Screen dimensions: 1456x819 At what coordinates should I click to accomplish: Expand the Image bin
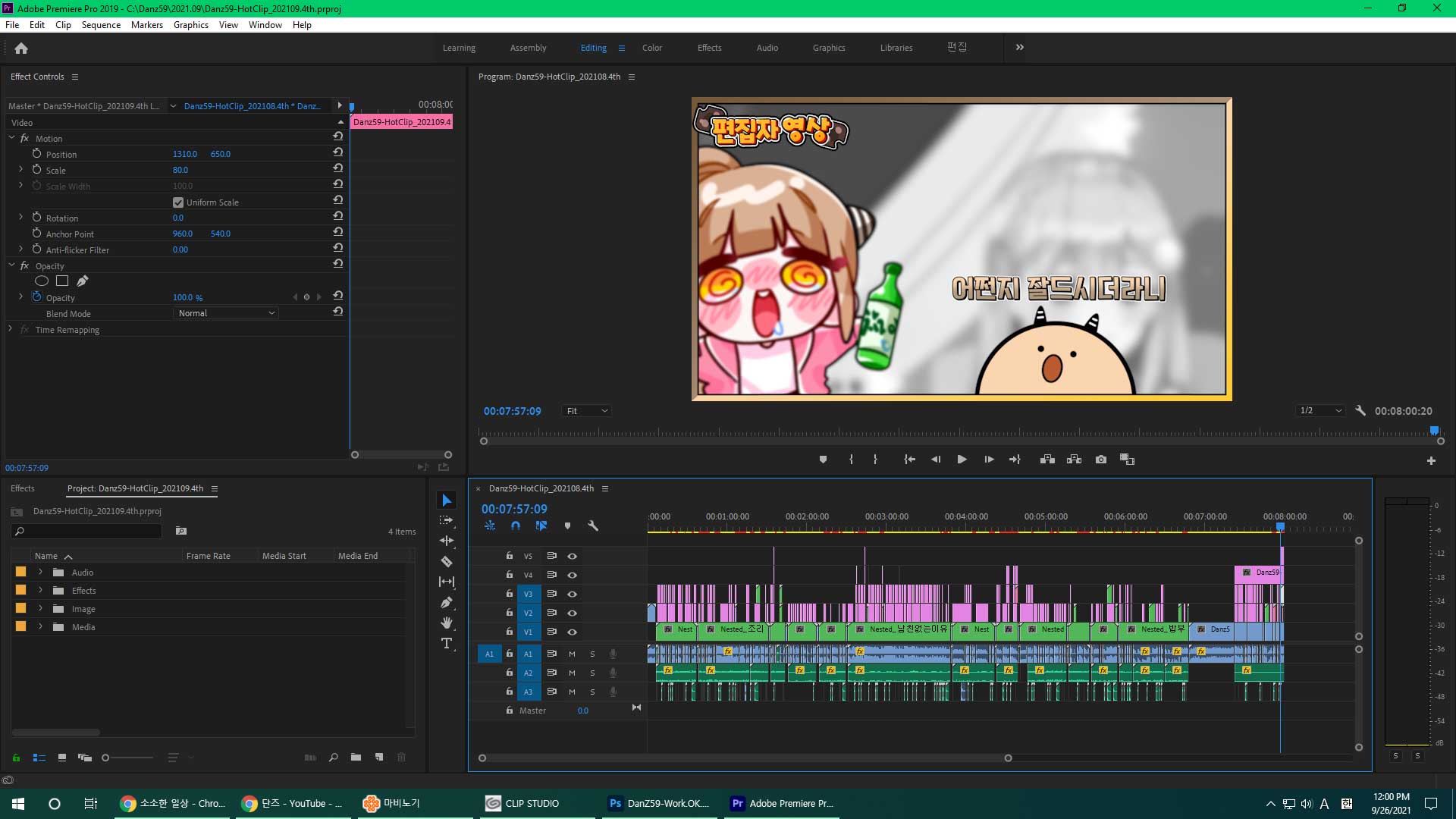click(40, 608)
